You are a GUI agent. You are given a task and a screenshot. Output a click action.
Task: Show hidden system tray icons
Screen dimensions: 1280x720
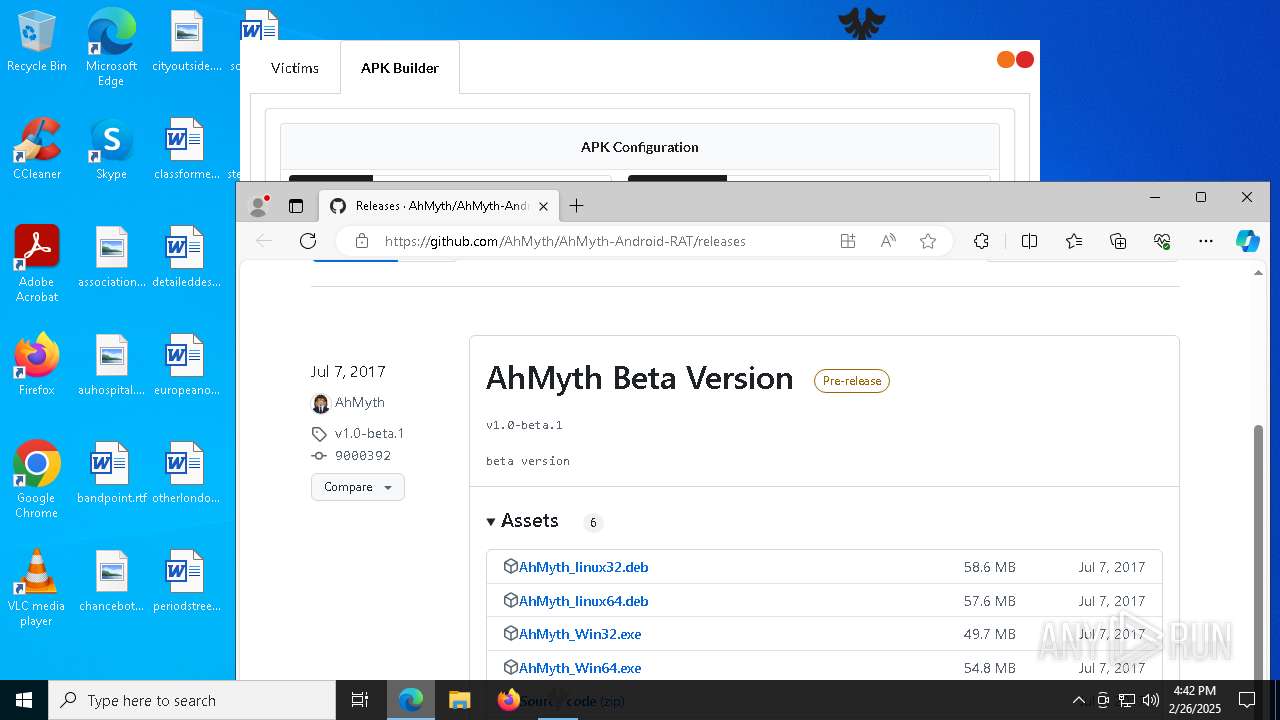(1078, 700)
